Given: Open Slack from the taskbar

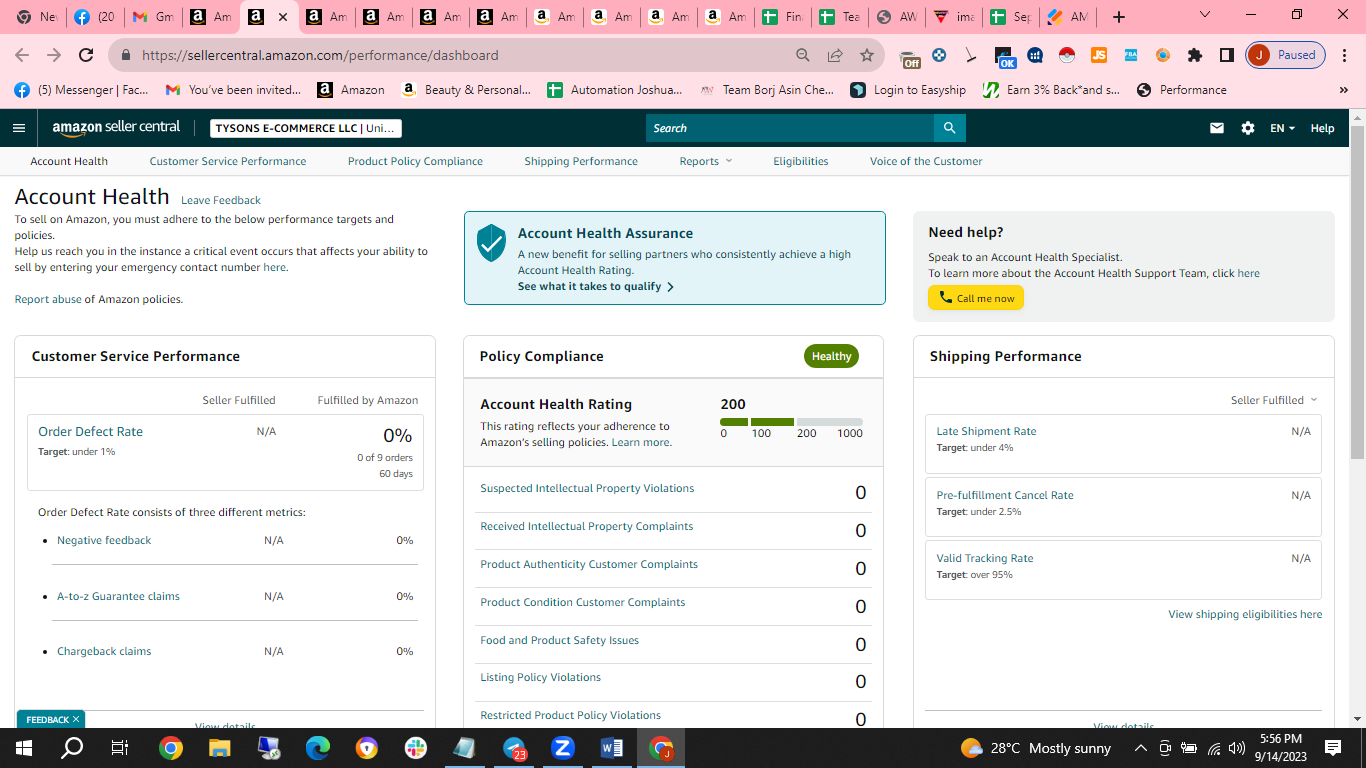Looking at the screenshot, I should [x=416, y=748].
